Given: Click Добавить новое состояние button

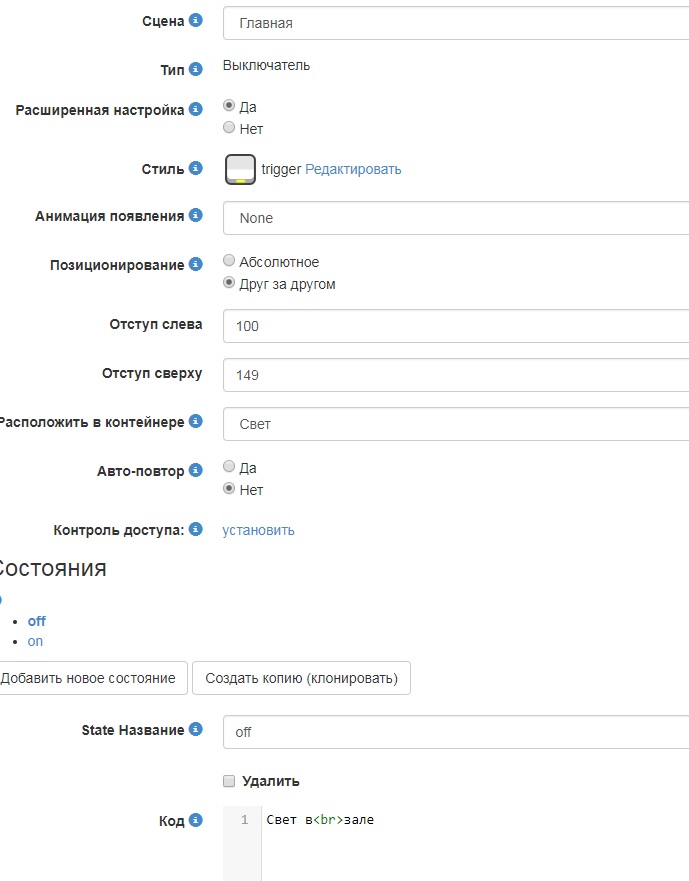Looking at the screenshot, I should pyautogui.click(x=88, y=678).
